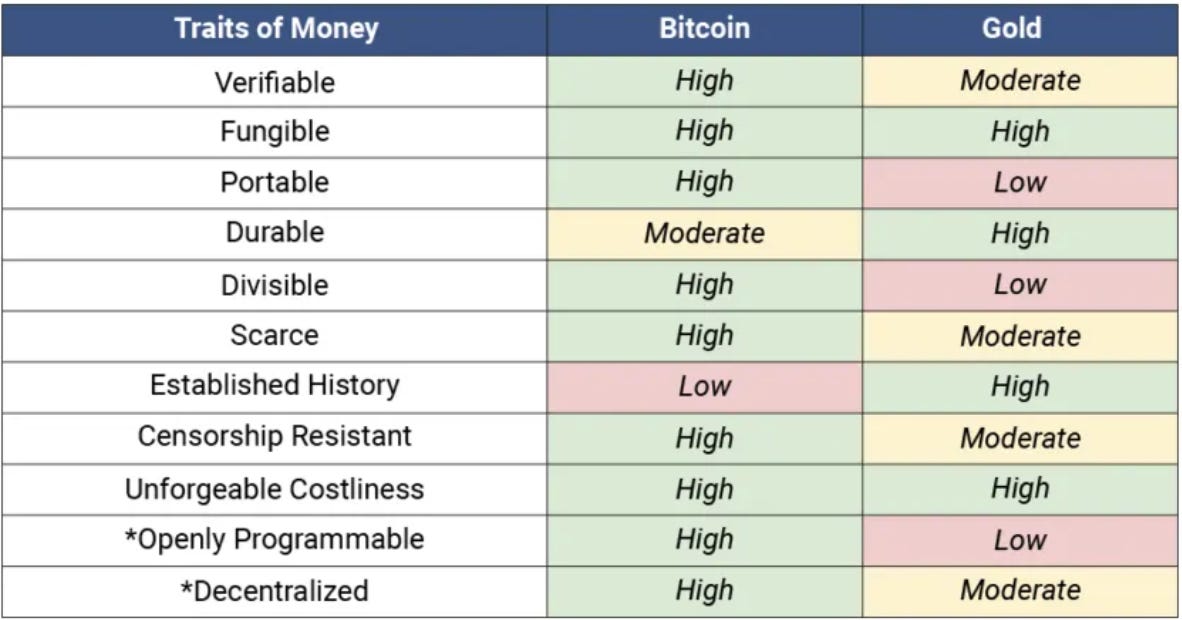Click Bitcoin's Low cell for Established History
The image size is (1182, 620).
[705, 387]
